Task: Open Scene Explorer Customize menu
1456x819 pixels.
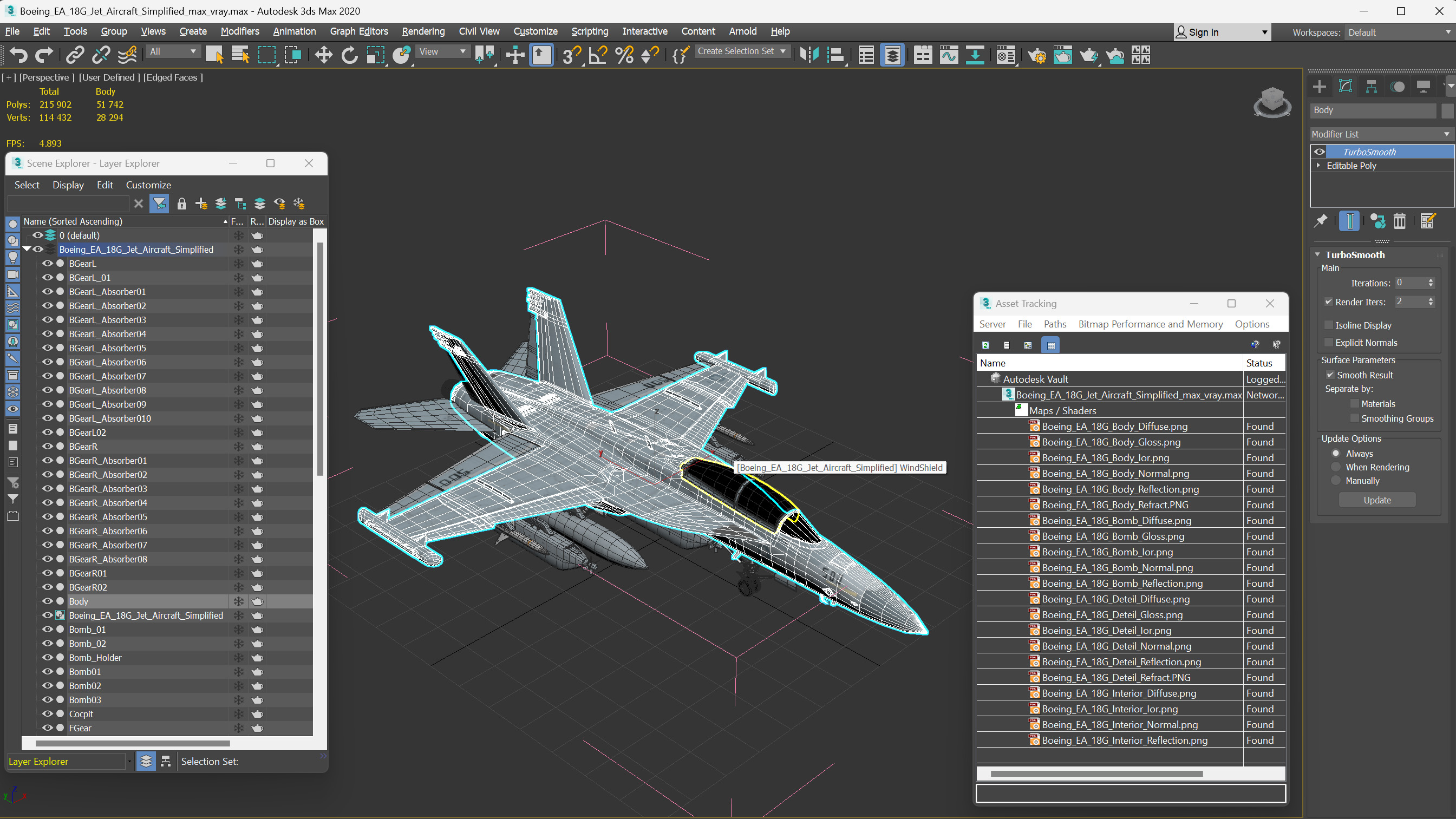Action: tap(148, 185)
